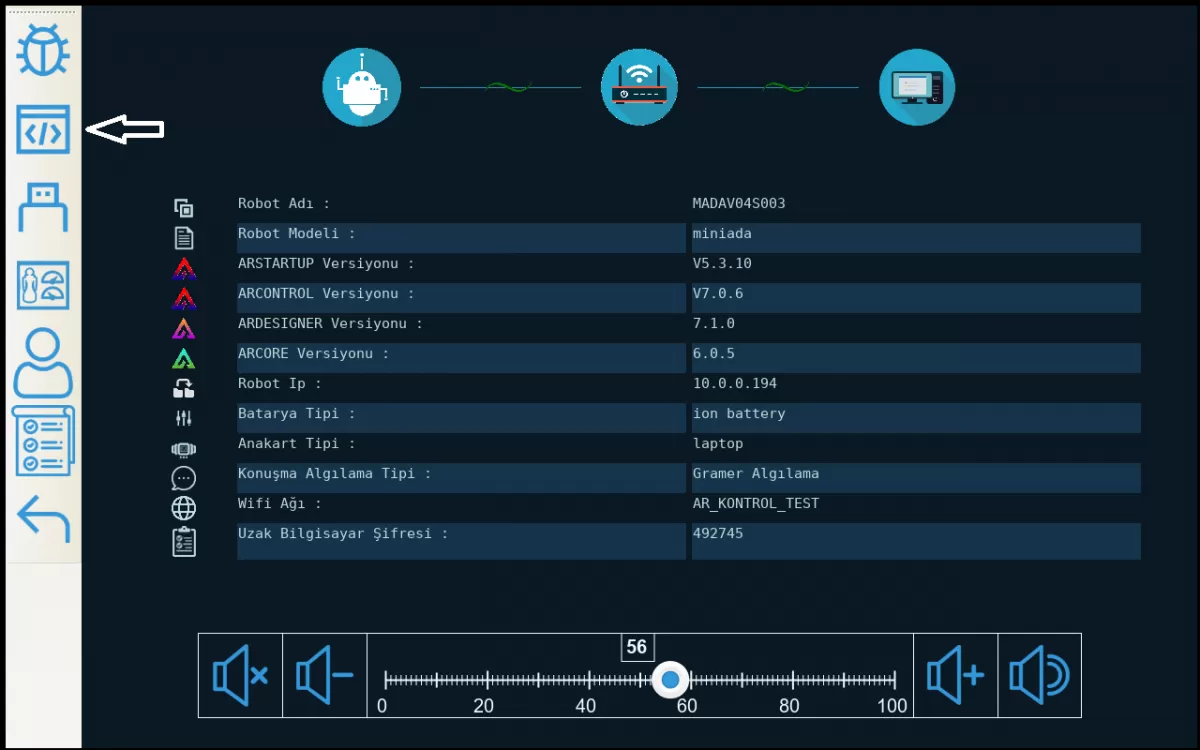Open the bug debug icon in sidebar
The height and width of the screenshot is (750, 1200).
click(x=43, y=50)
